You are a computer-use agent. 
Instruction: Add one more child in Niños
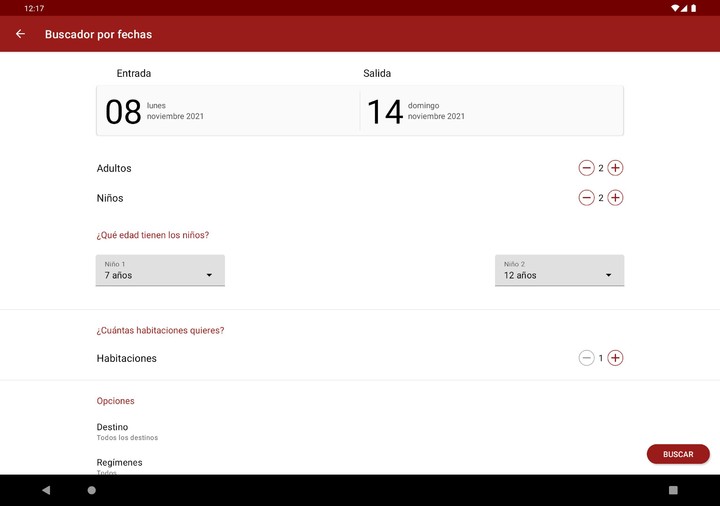[615, 198]
